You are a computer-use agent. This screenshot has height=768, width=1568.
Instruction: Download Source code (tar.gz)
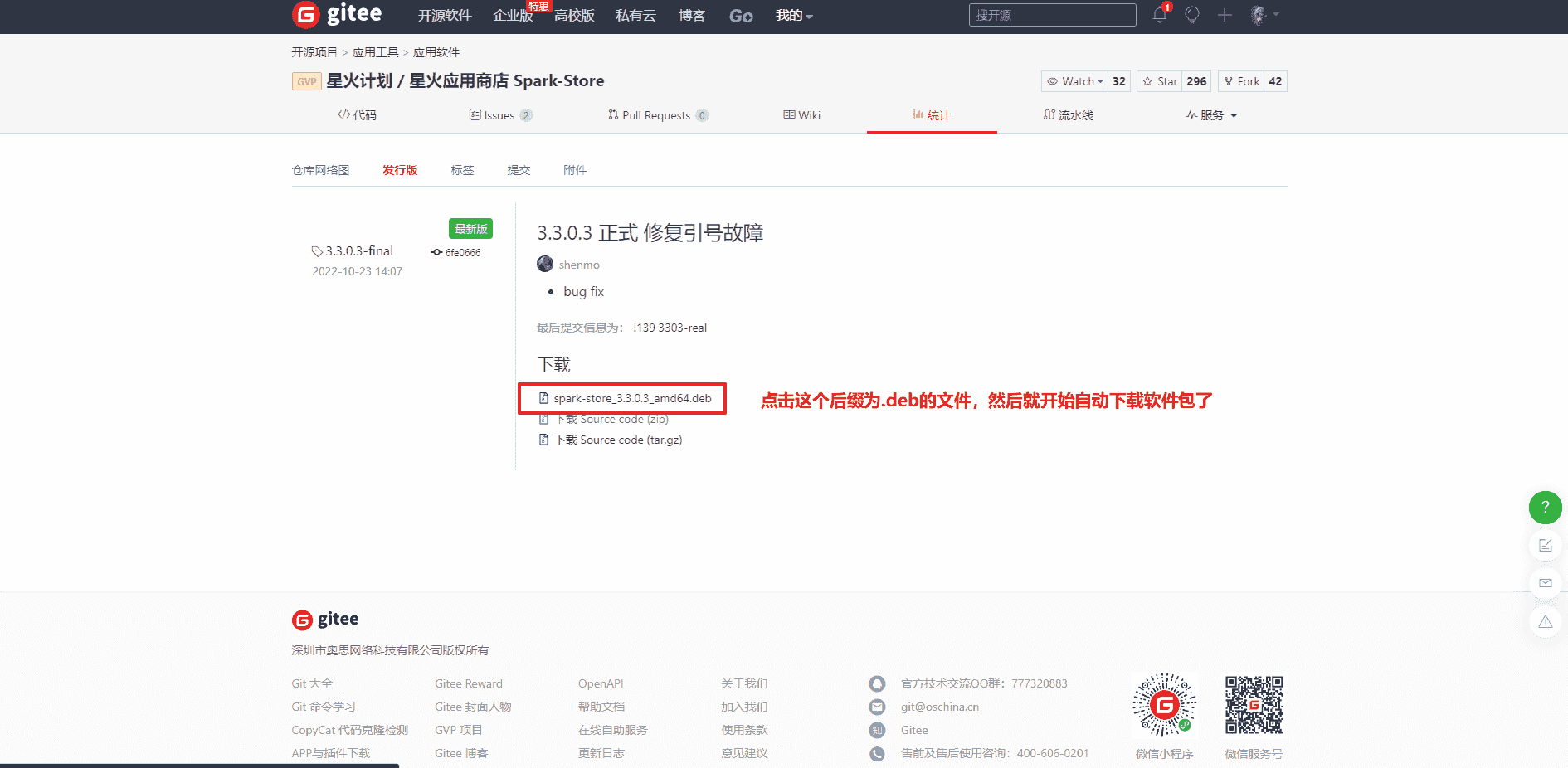[618, 440]
